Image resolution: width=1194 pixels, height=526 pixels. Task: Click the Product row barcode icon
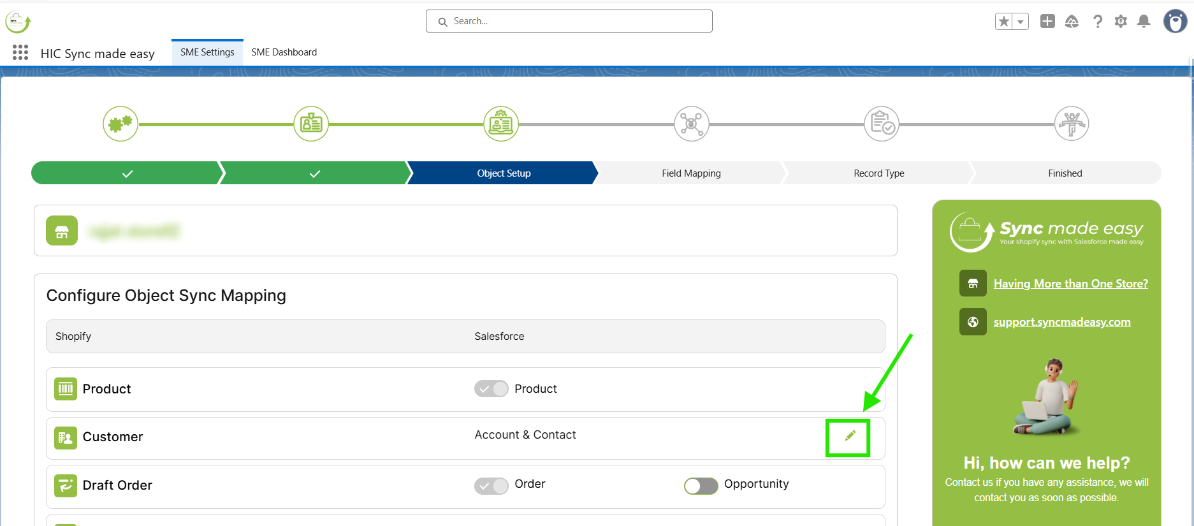[65, 389]
